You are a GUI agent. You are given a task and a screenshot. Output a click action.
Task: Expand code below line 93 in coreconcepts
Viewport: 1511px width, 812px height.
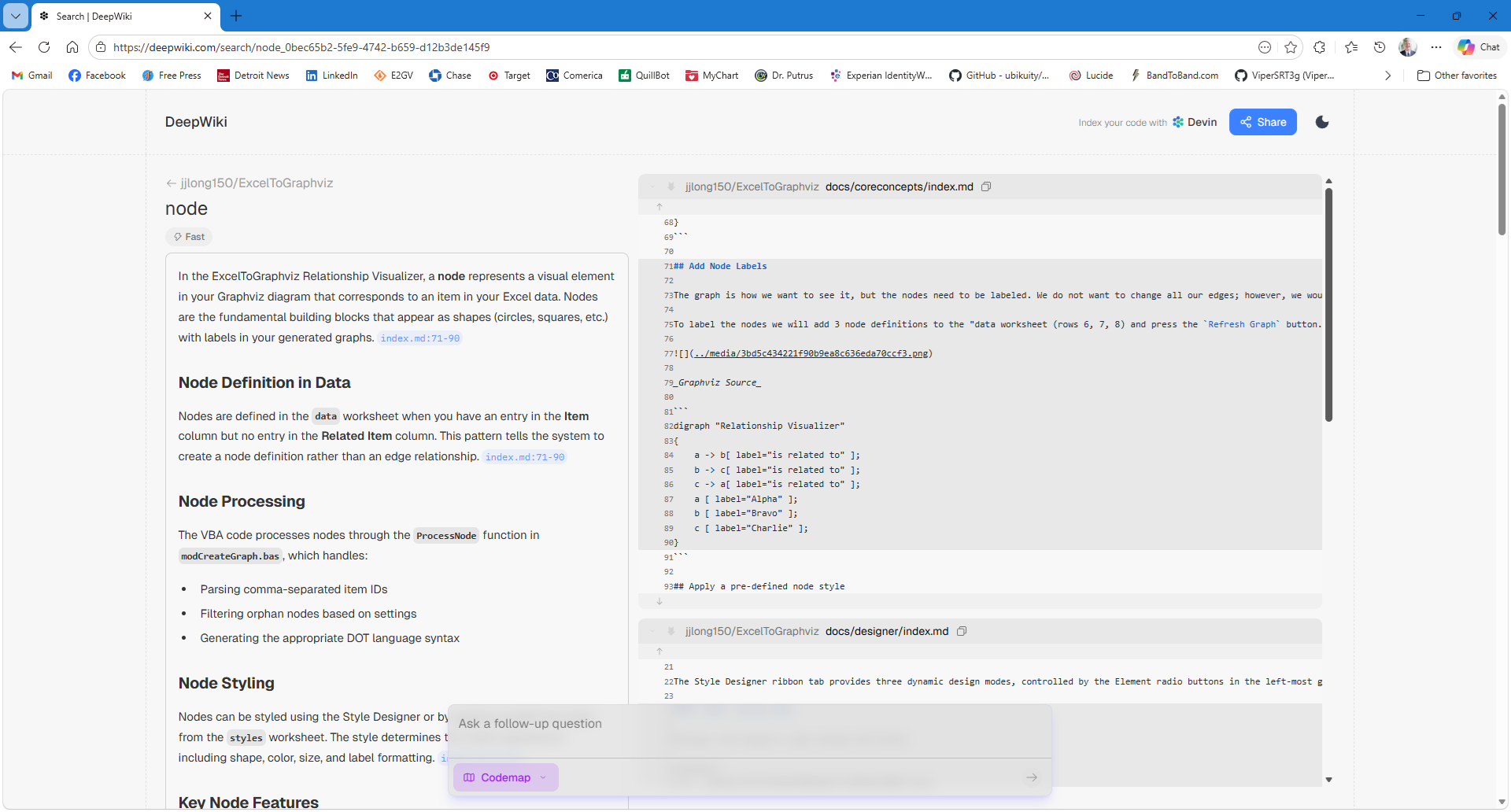pyautogui.click(x=659, y=602)
